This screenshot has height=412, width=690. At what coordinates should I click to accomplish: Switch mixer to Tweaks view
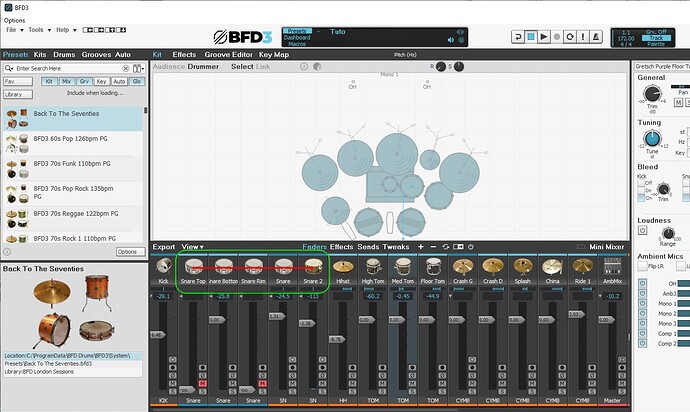point(396,247)
